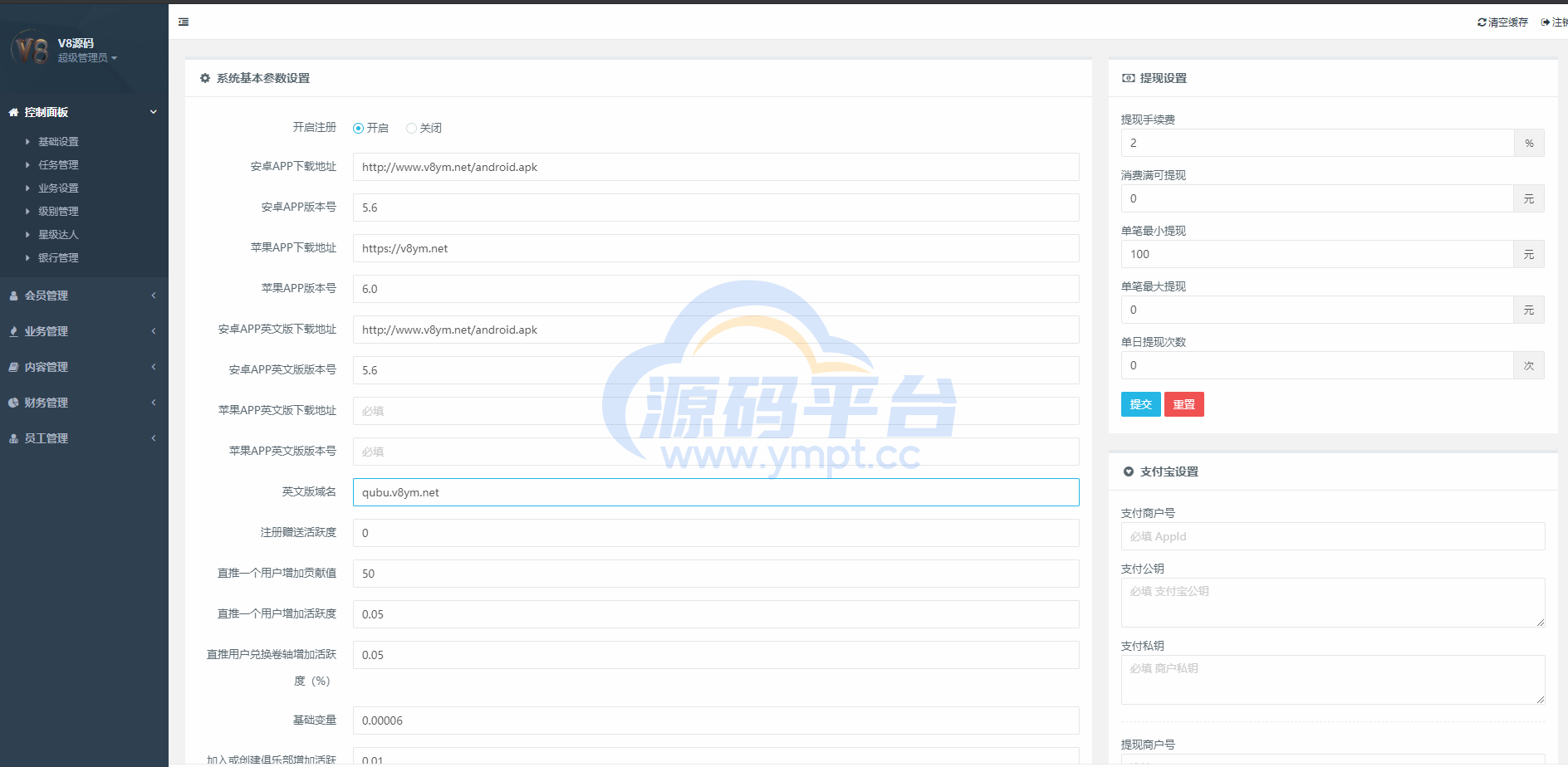The width and height of the screenshot is (1568, 767).
Task: Expand the 员工管理 chevron
Action: [x=154, y=438]
